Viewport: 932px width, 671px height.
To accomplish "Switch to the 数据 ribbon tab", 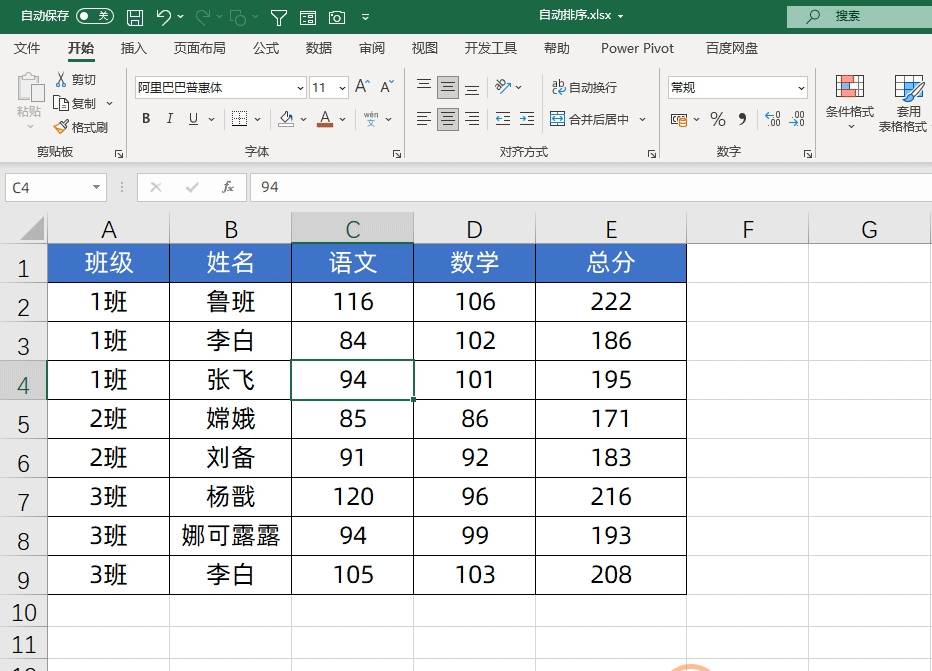I will coord(318,47).
